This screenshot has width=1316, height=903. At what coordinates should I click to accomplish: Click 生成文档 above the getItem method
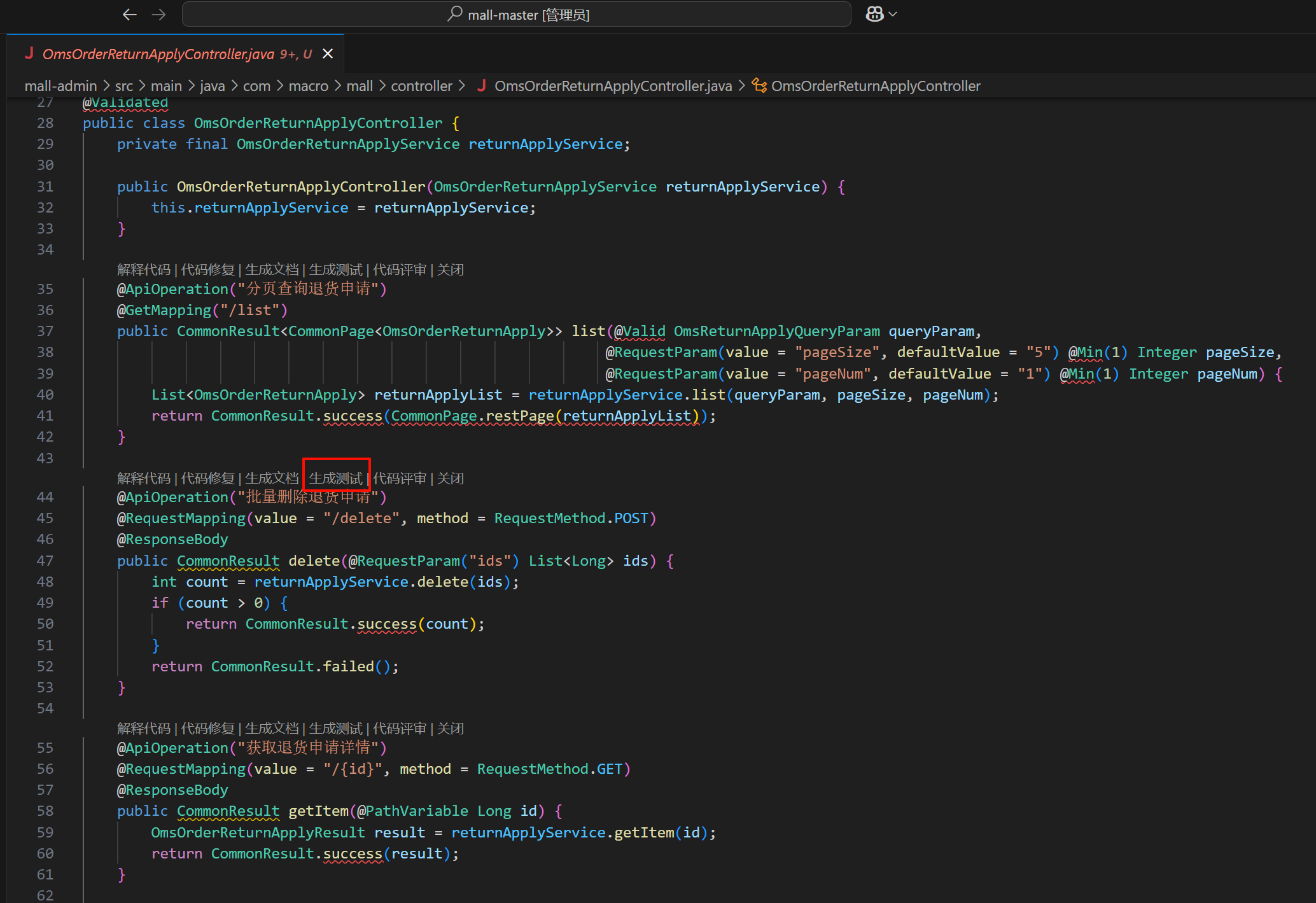point(272,729)
